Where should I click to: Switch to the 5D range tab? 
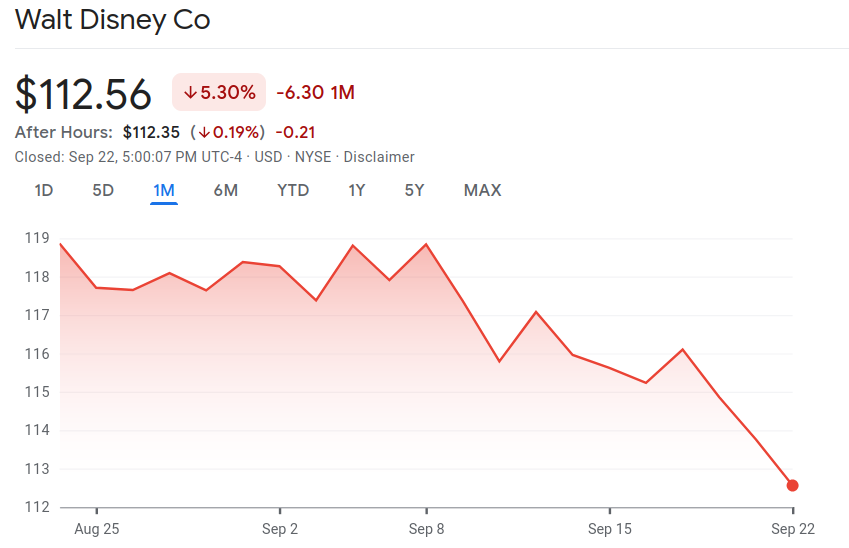point(103,190)
